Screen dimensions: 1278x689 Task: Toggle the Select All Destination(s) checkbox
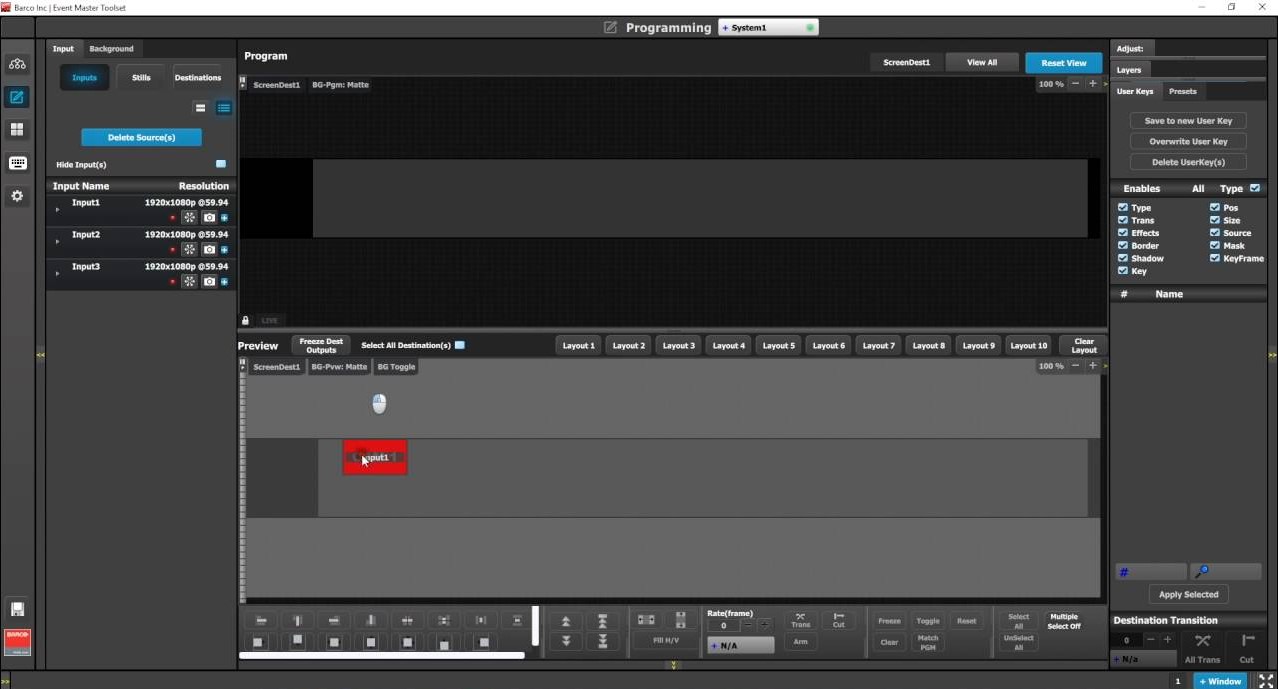point(460,344)
